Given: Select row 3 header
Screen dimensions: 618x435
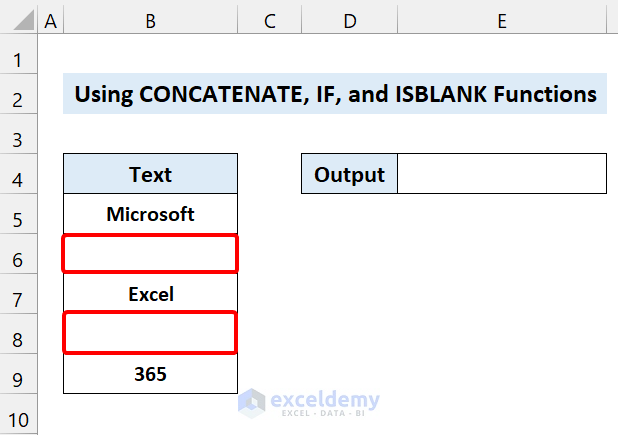Looking at the screenshot, I should point(19,137).
